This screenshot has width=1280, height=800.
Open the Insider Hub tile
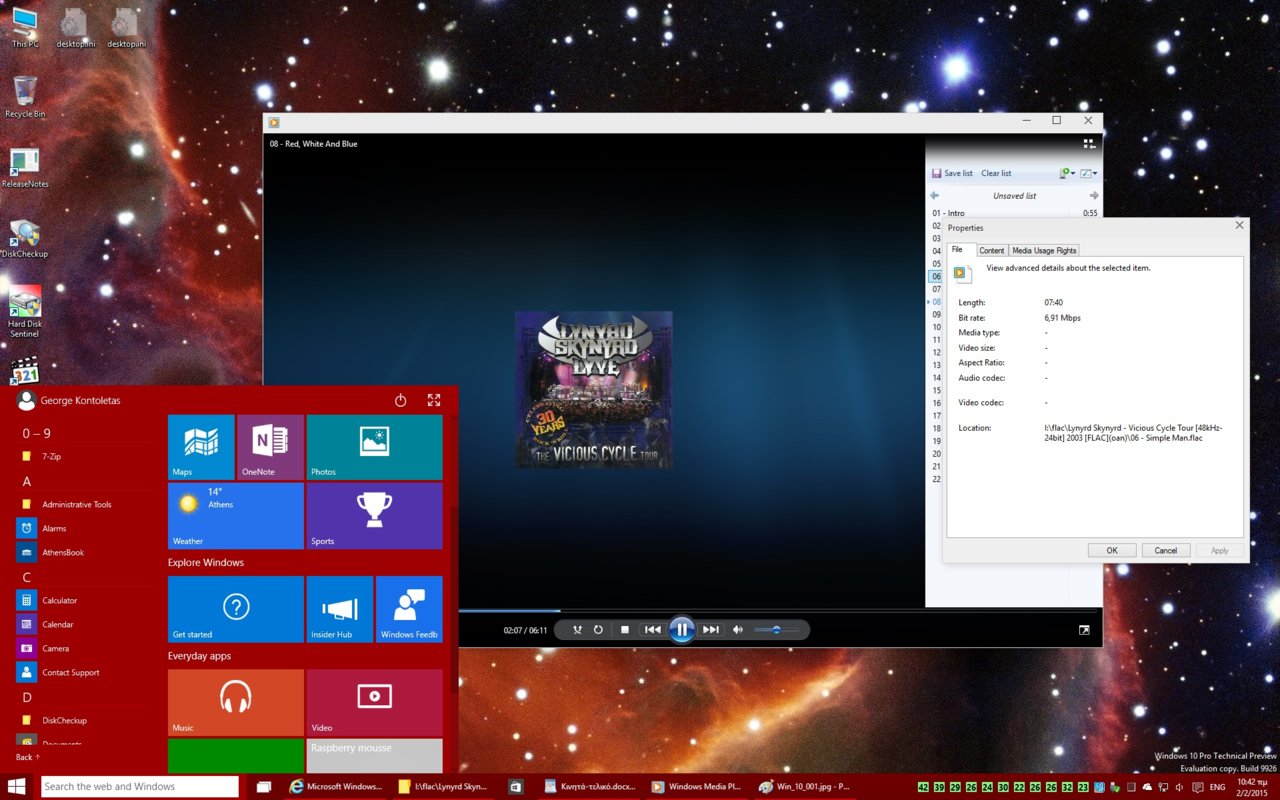[x=340, y=609]
